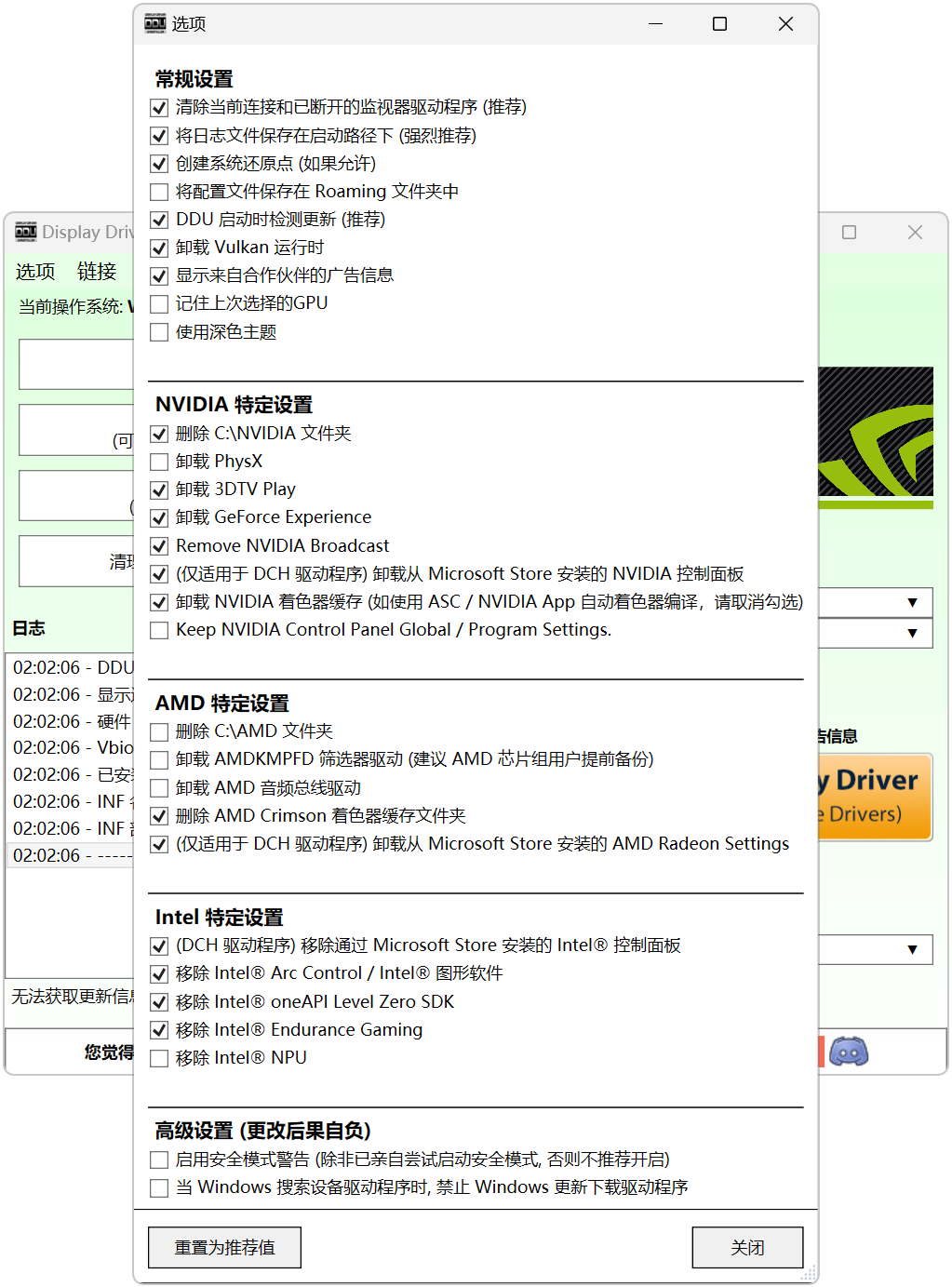Click 关闭 button in options dialog
This screenshot has height=1287, width=952.
coord(747,1247)
